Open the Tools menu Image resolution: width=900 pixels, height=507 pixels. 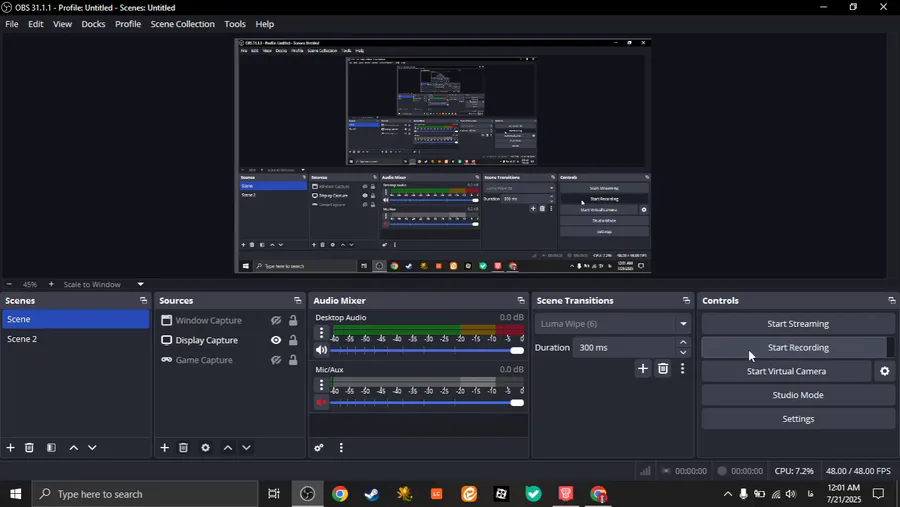pos(235,24)
